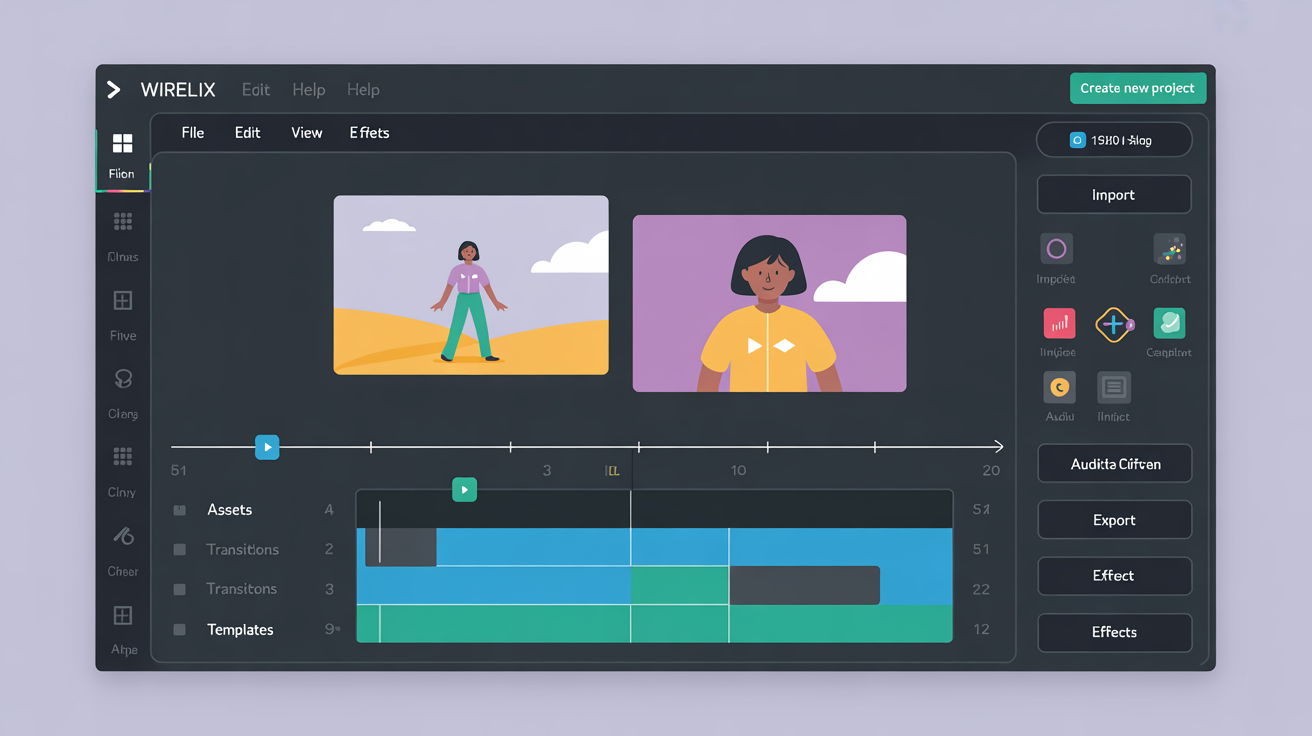Click the ruler label 20
The image size is (1312, 736).
pyautogui.click(x=991, y=471)
